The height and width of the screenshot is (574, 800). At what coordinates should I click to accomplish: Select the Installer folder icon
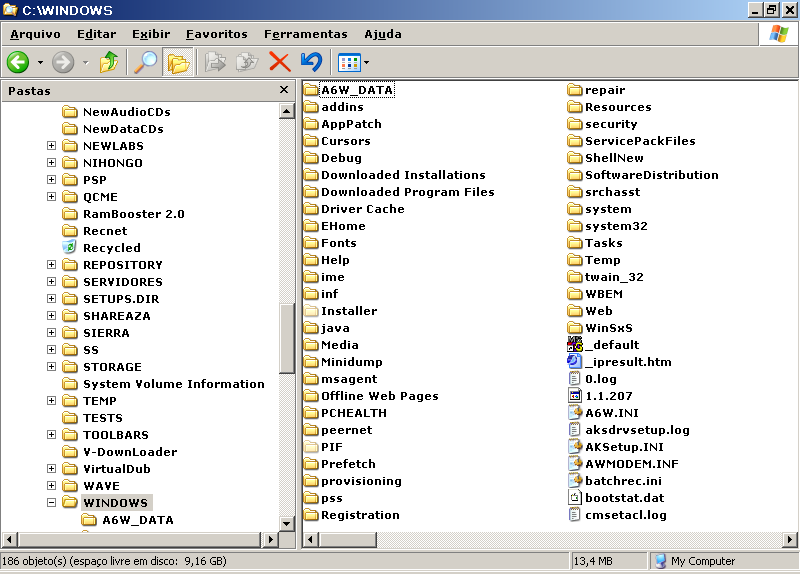click(x=311, y=311)
